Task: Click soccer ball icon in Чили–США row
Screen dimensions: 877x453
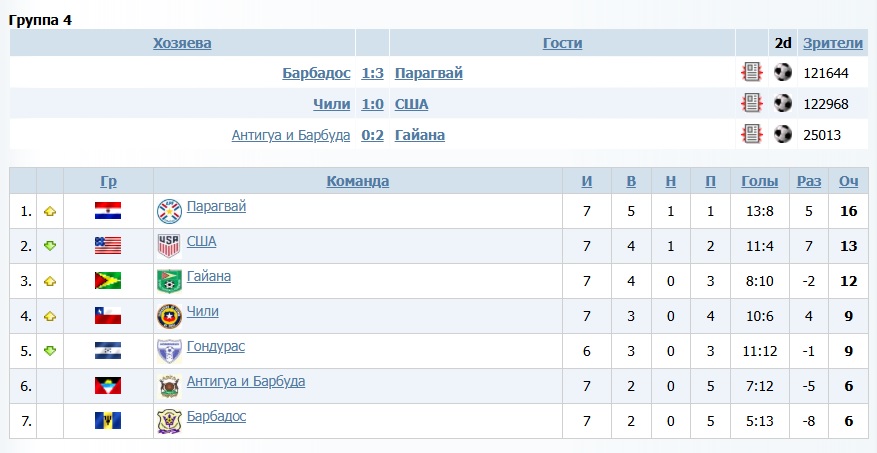Action: [782, 103]
